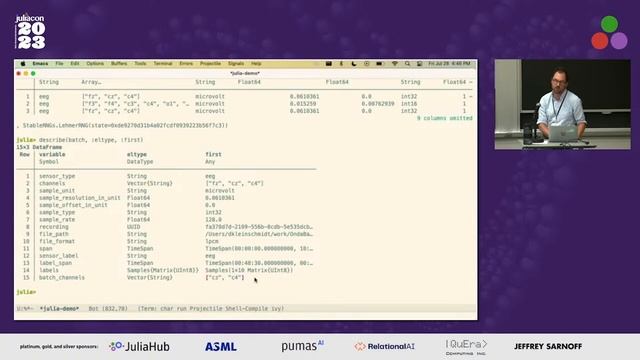The width and height of the screenshot is (640, 360).
Task: Click the speaker video thumbnail
Action: 562,104
